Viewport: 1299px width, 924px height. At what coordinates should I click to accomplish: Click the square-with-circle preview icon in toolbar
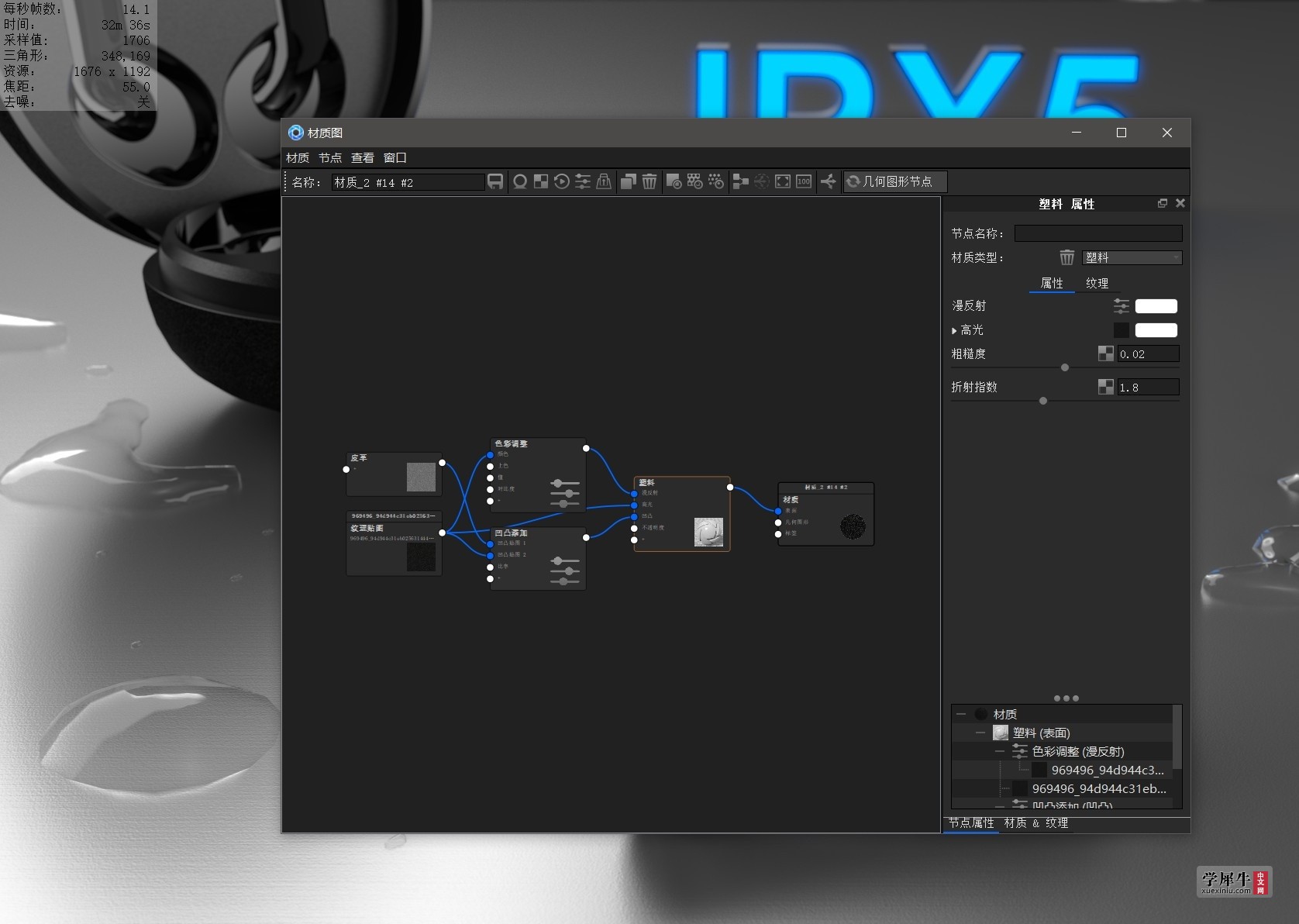674,181
